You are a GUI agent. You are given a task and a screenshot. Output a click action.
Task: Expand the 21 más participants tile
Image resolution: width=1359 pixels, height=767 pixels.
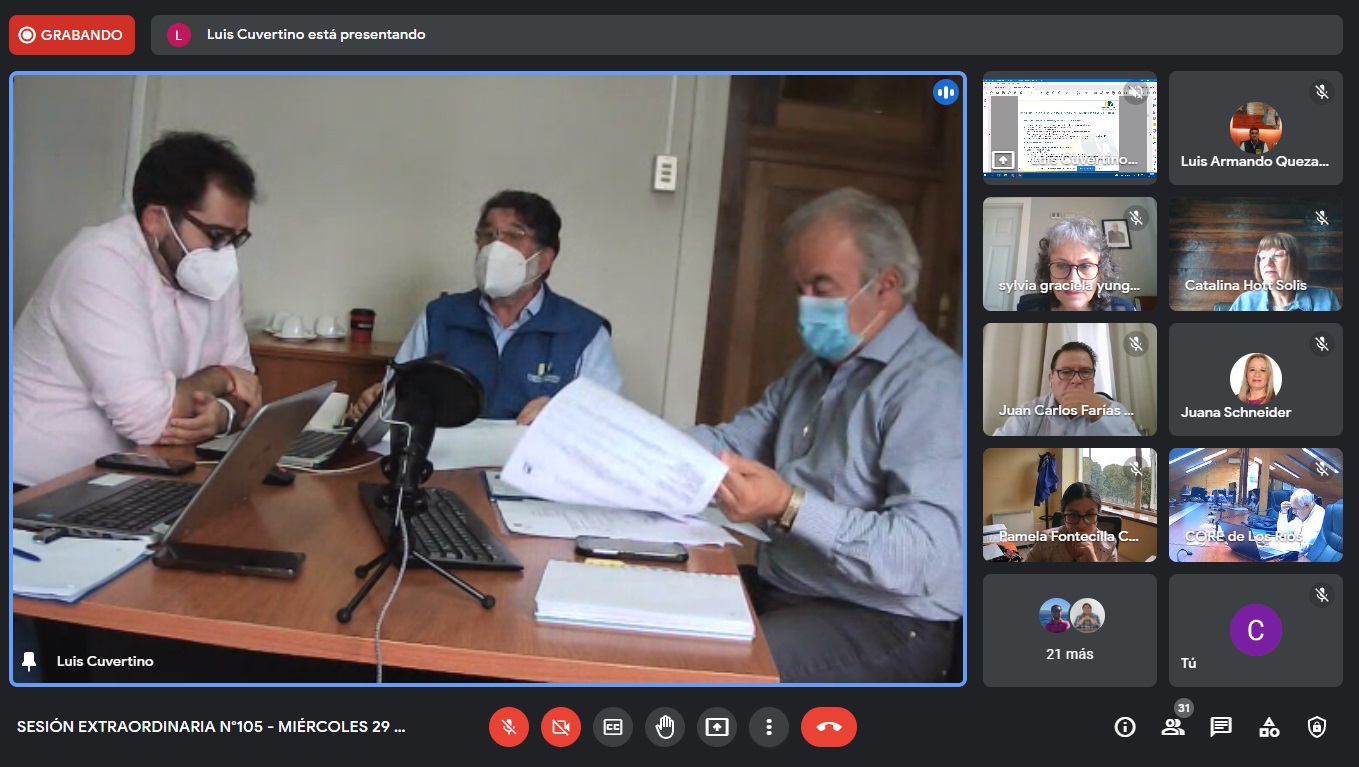1069,630
